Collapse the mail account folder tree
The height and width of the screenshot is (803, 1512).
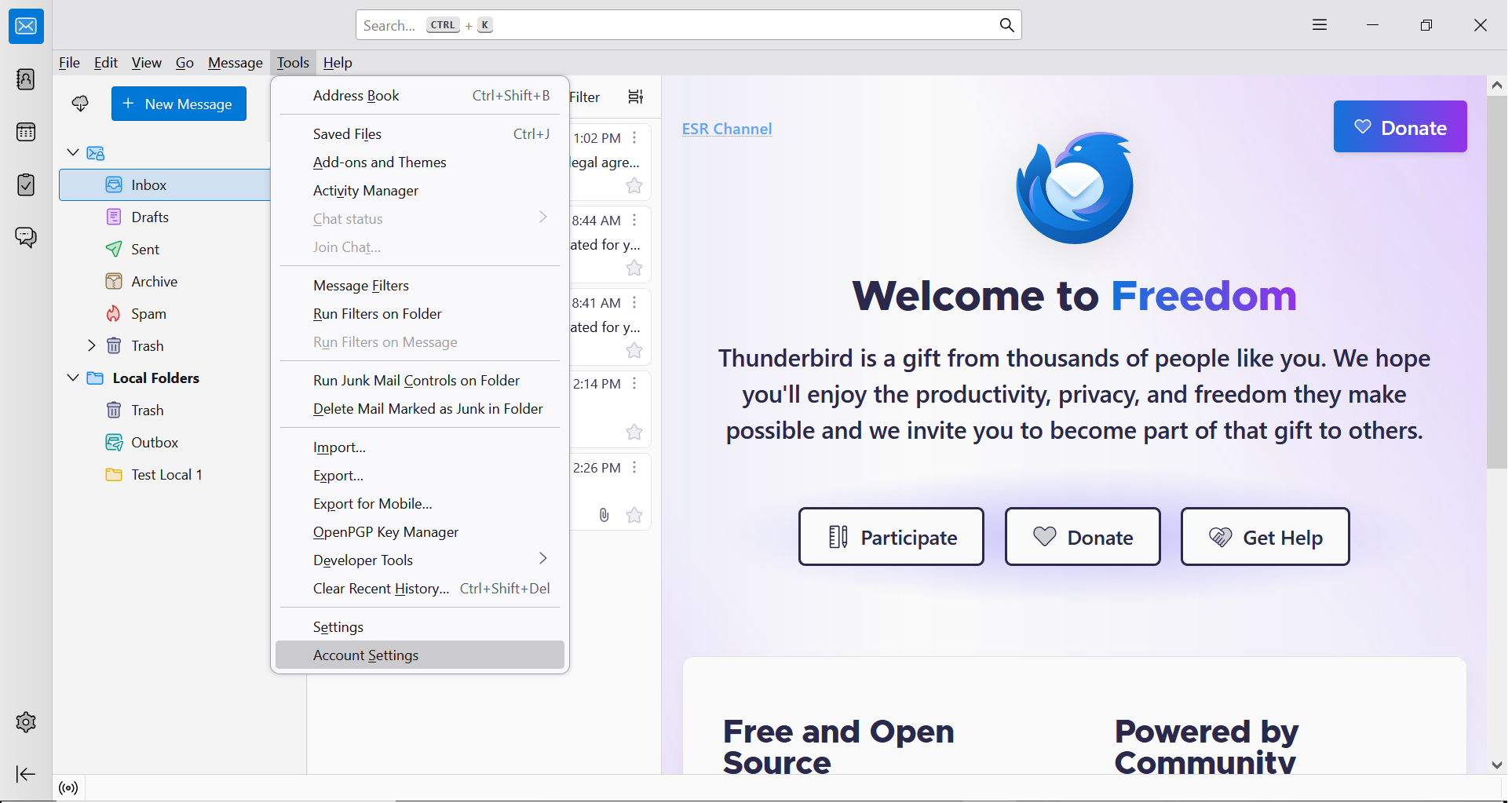[x=73, y=152]
